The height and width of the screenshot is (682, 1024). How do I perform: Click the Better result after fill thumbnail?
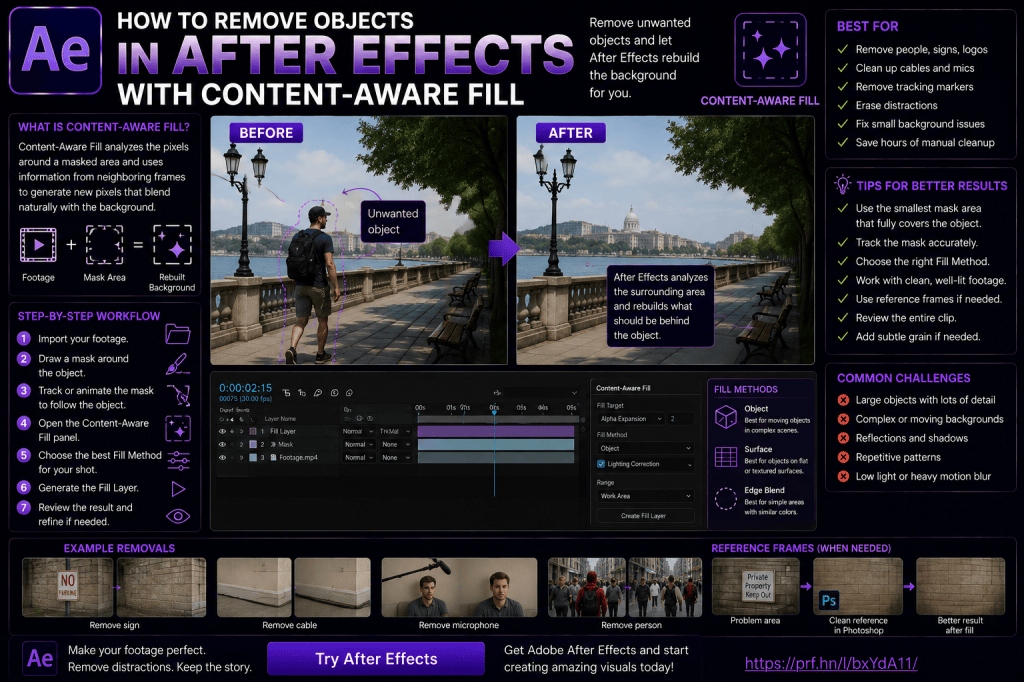coord(960,586)
